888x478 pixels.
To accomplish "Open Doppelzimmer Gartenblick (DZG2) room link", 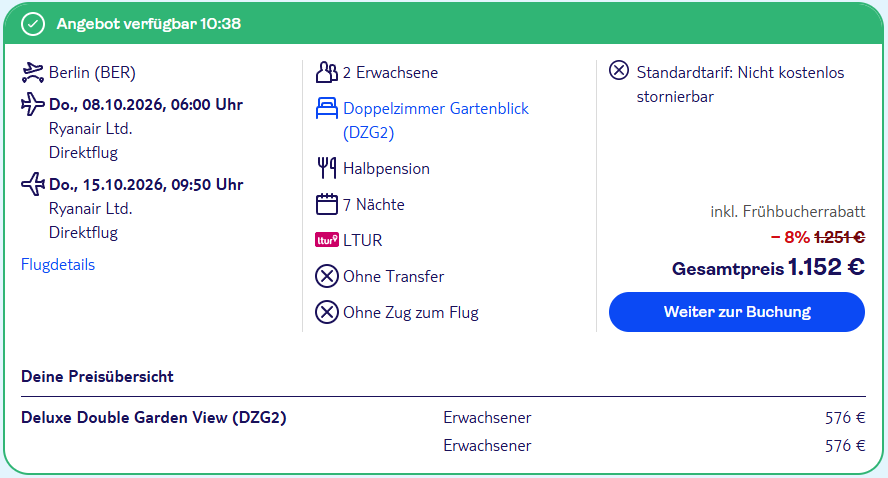I will pyautogui.click(x=436, y=120).
